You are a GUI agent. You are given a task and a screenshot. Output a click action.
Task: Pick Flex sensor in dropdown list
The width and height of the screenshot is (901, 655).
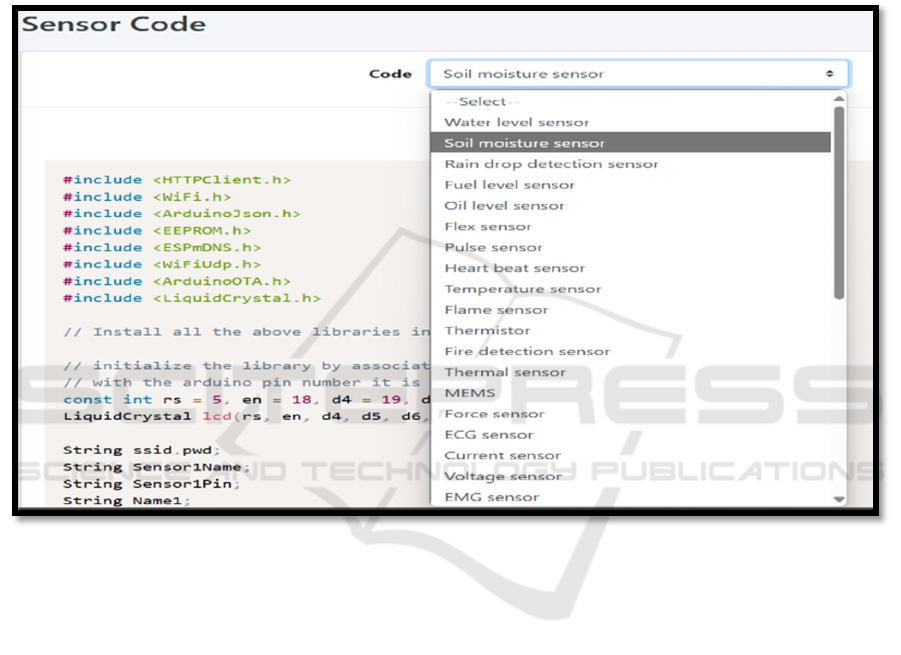coord(488,227)
